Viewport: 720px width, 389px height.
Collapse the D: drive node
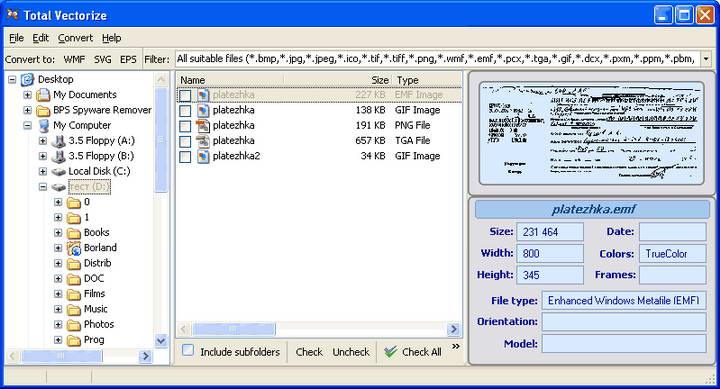pyautogui.click(x=43, y=187)
